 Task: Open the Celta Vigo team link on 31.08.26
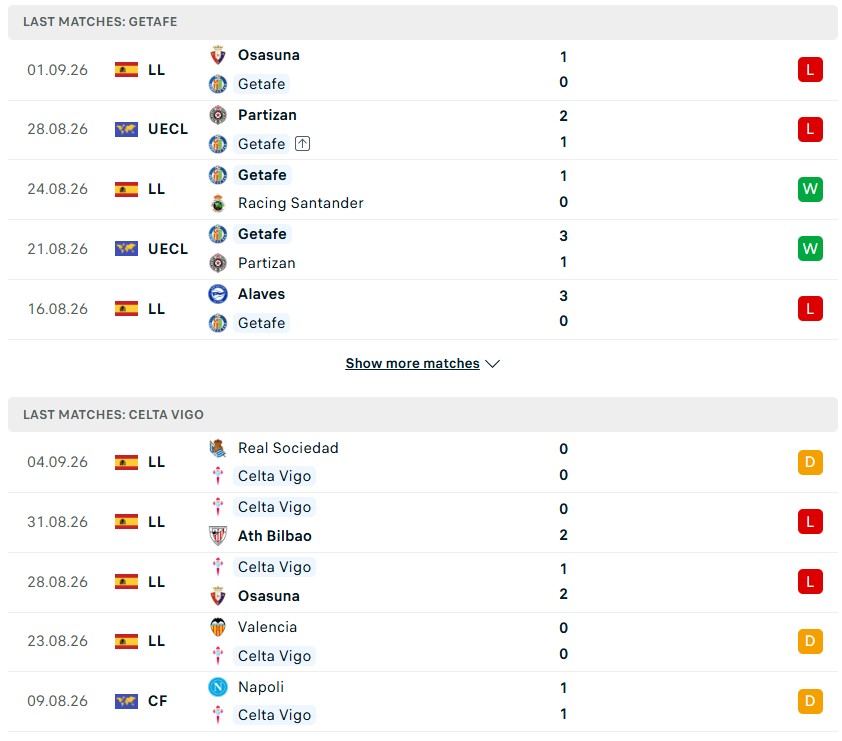(x=274, y=507)
